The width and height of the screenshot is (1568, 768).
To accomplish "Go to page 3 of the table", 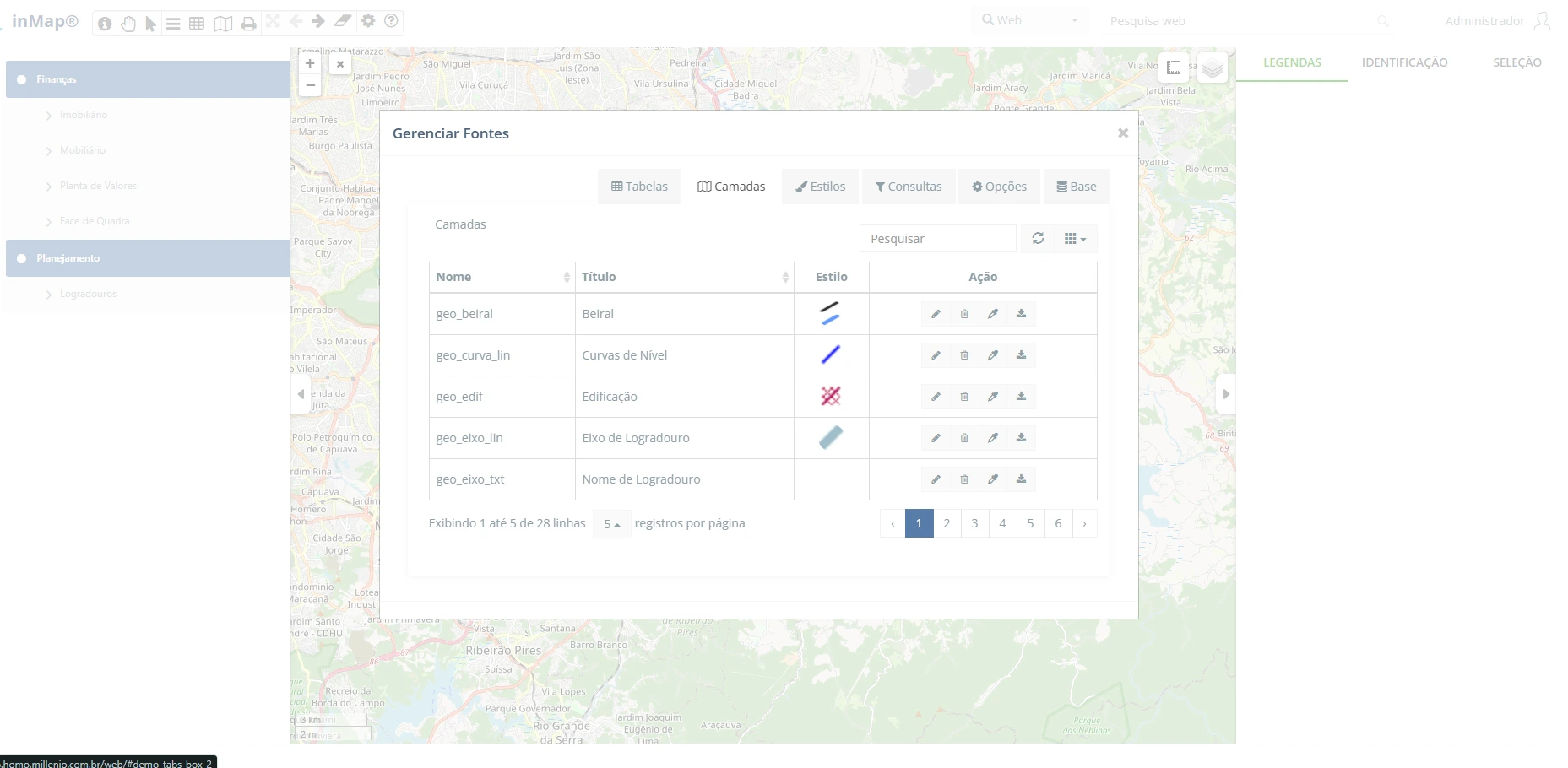I will coord(974,523).
